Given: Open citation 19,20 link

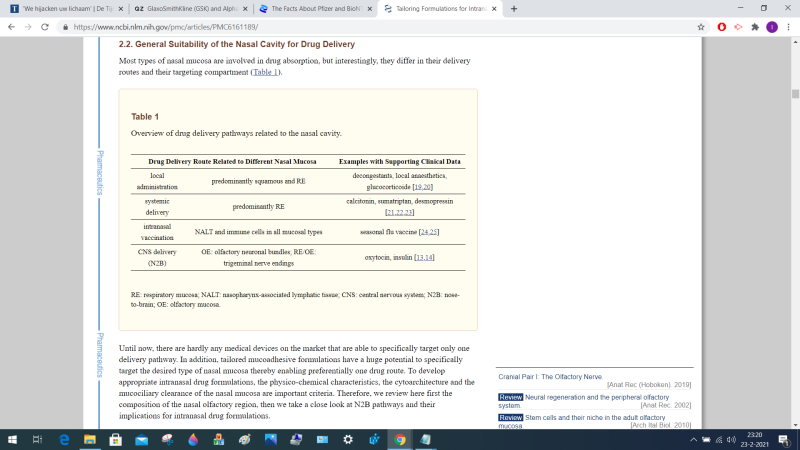Looking at the screenshot, I should tap(423, 187).
